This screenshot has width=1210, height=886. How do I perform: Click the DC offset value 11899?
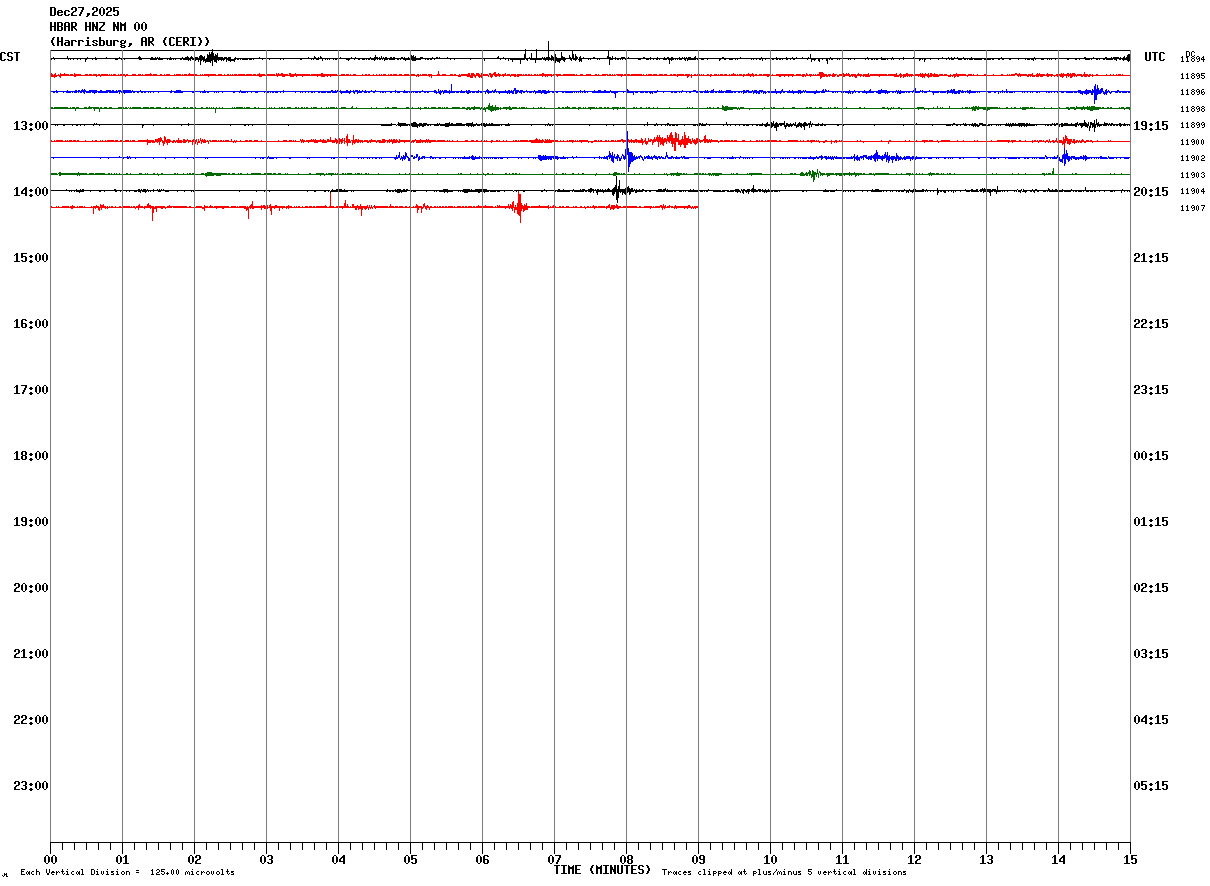click(x=1192, y=125)
